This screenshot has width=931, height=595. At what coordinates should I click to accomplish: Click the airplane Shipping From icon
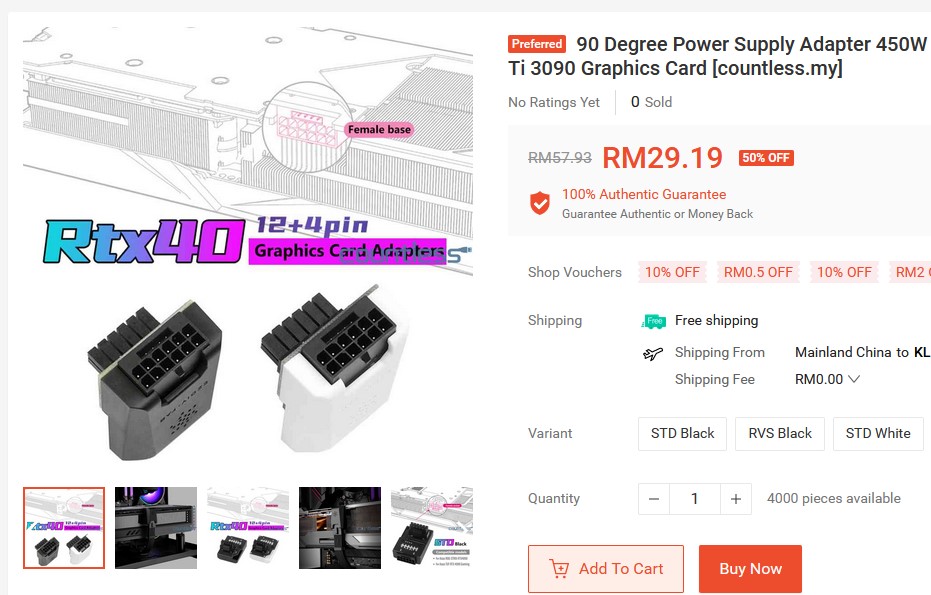pos(653,354)
